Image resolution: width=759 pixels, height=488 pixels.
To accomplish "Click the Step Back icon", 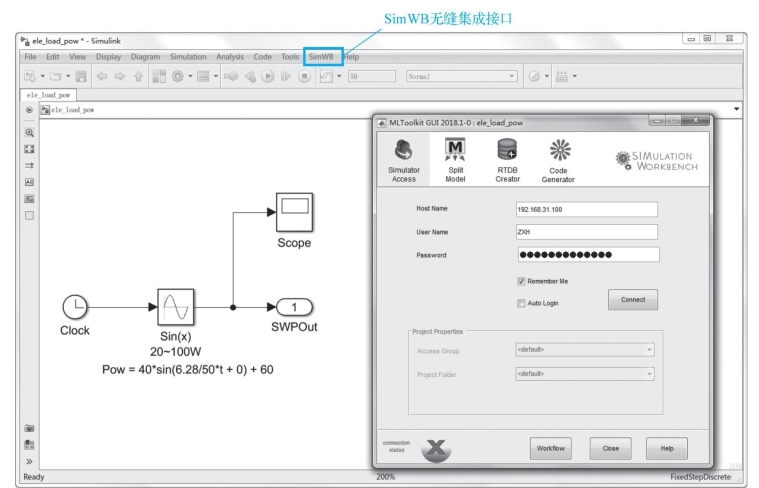I will tap(250, 76).
